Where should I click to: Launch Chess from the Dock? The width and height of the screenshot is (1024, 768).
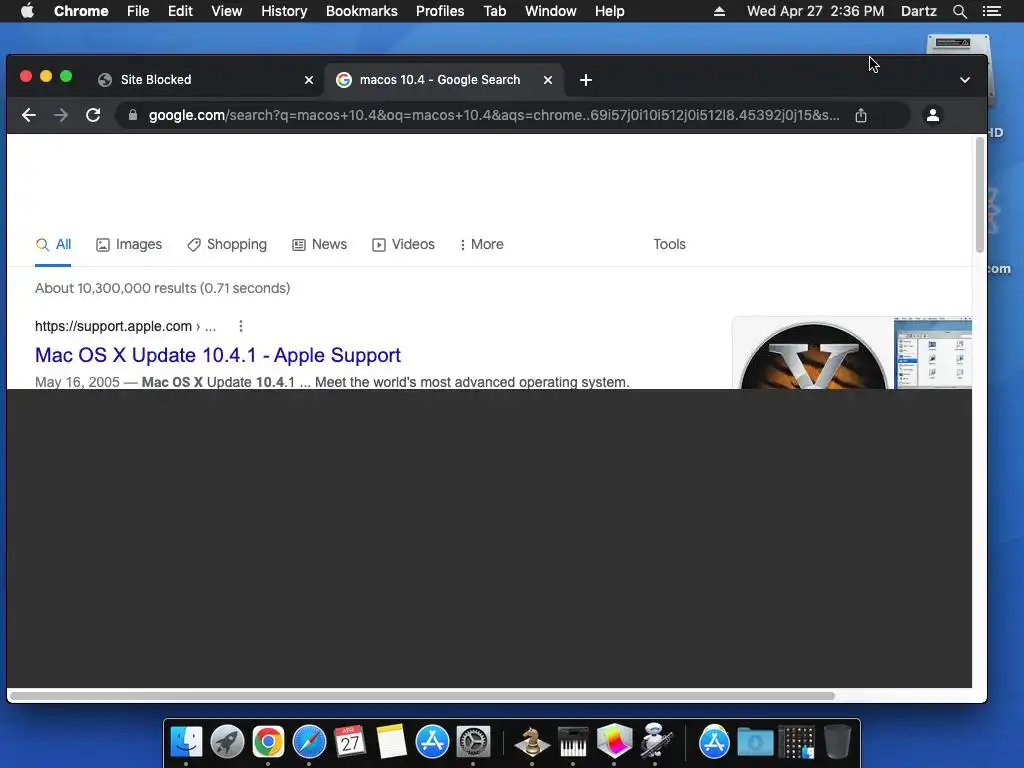[532, 741]
